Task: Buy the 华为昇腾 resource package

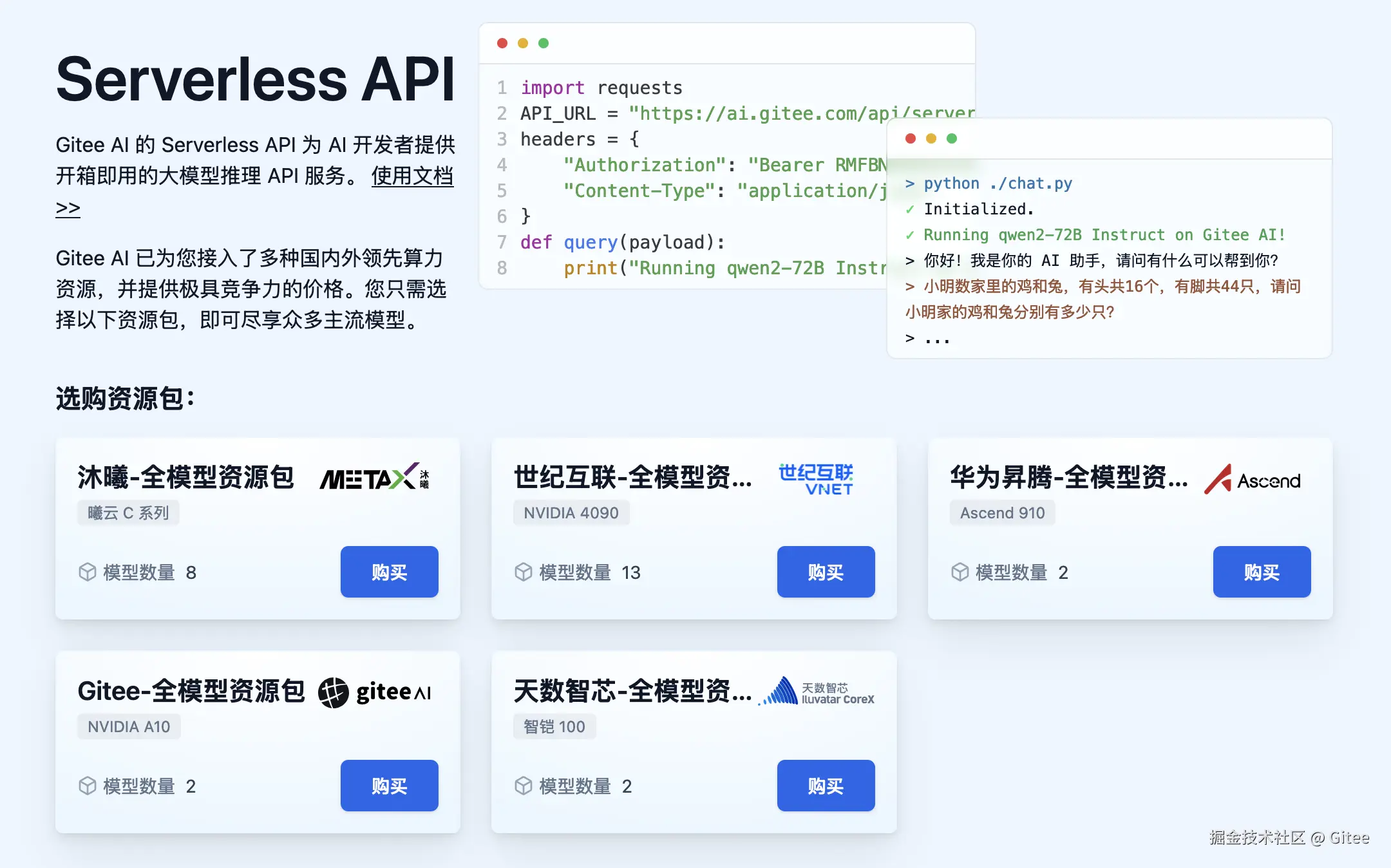Action: [1262, 572]
